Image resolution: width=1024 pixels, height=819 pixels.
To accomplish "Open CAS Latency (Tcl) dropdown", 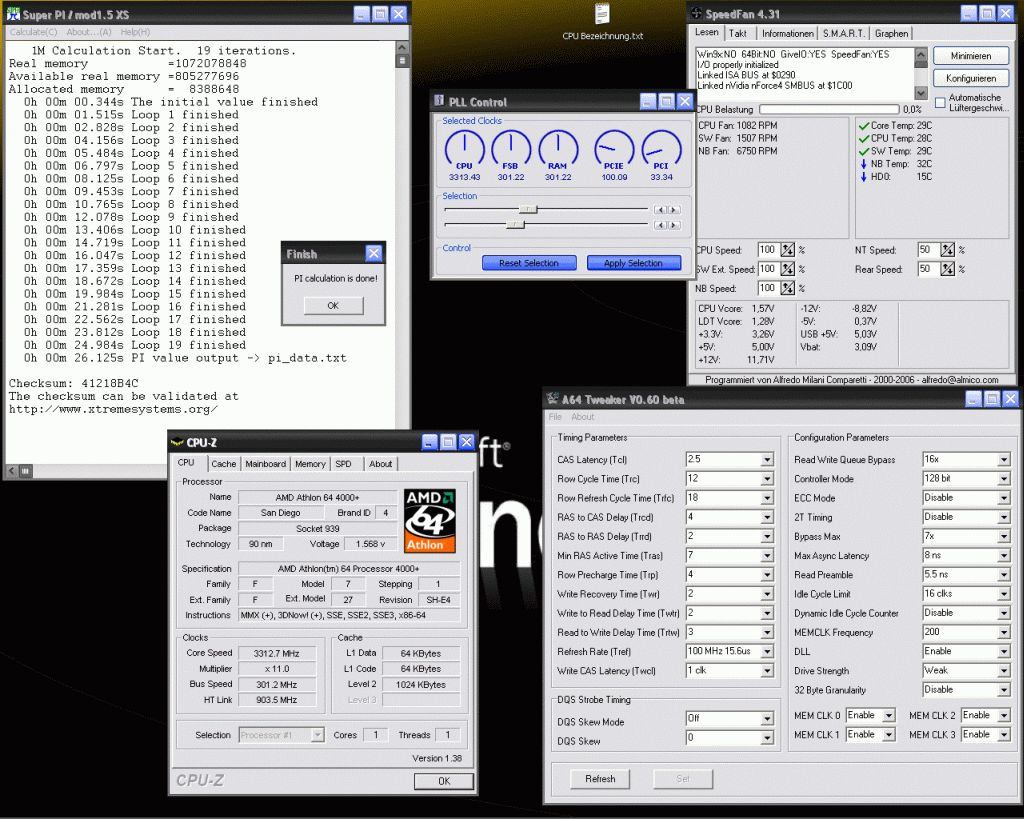I will 767,460.
